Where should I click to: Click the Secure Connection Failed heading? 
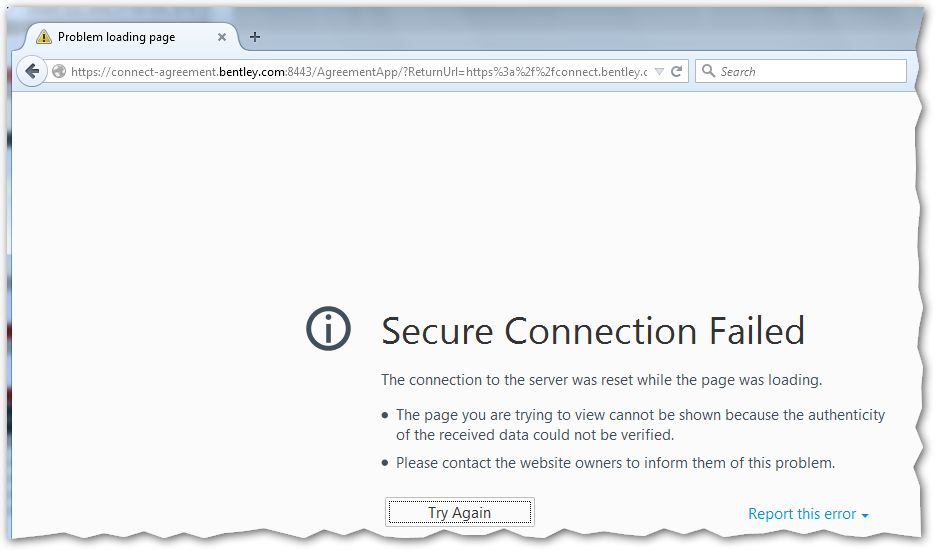592,331
